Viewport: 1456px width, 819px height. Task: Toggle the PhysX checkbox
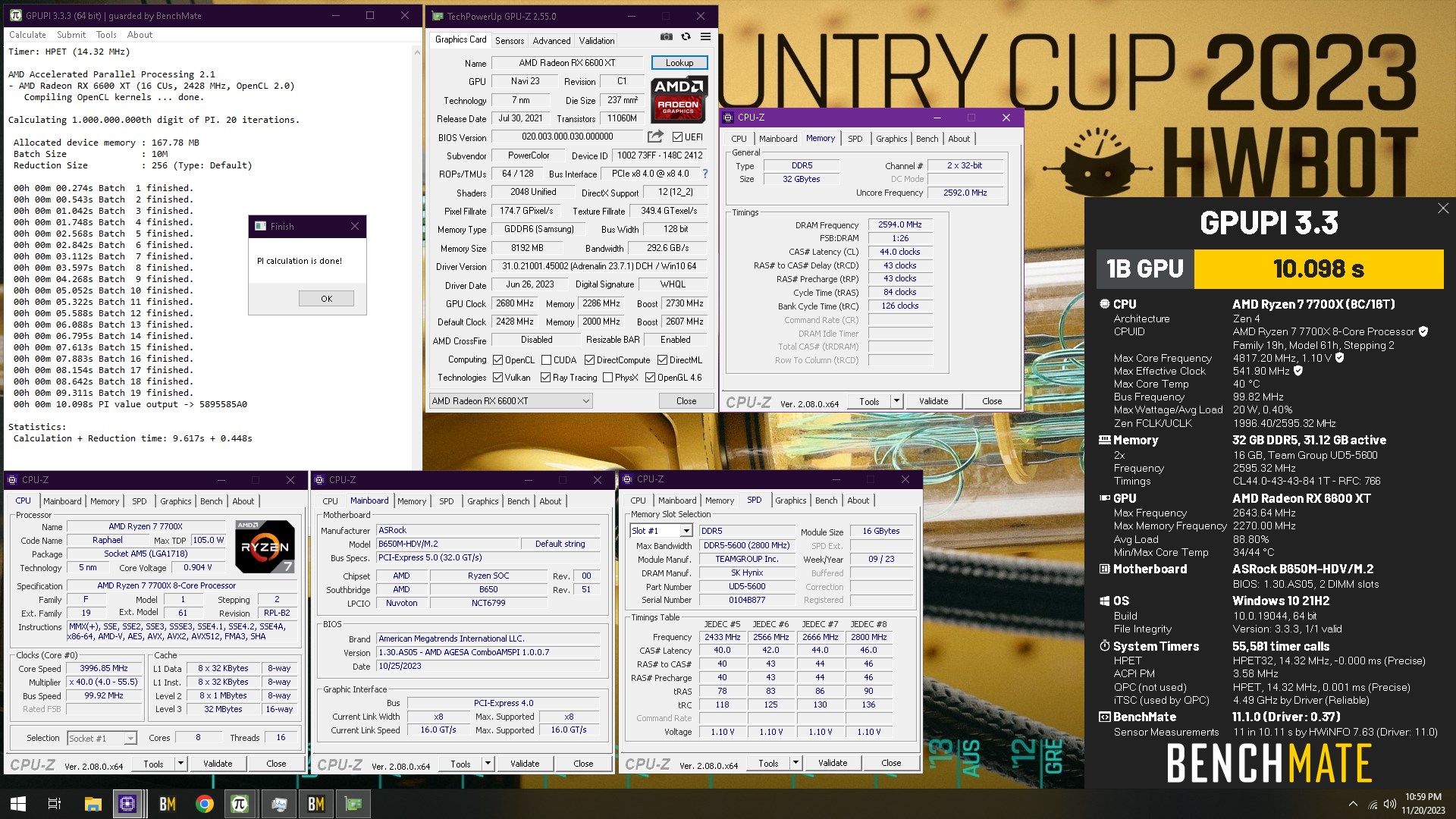pos(607,378)
